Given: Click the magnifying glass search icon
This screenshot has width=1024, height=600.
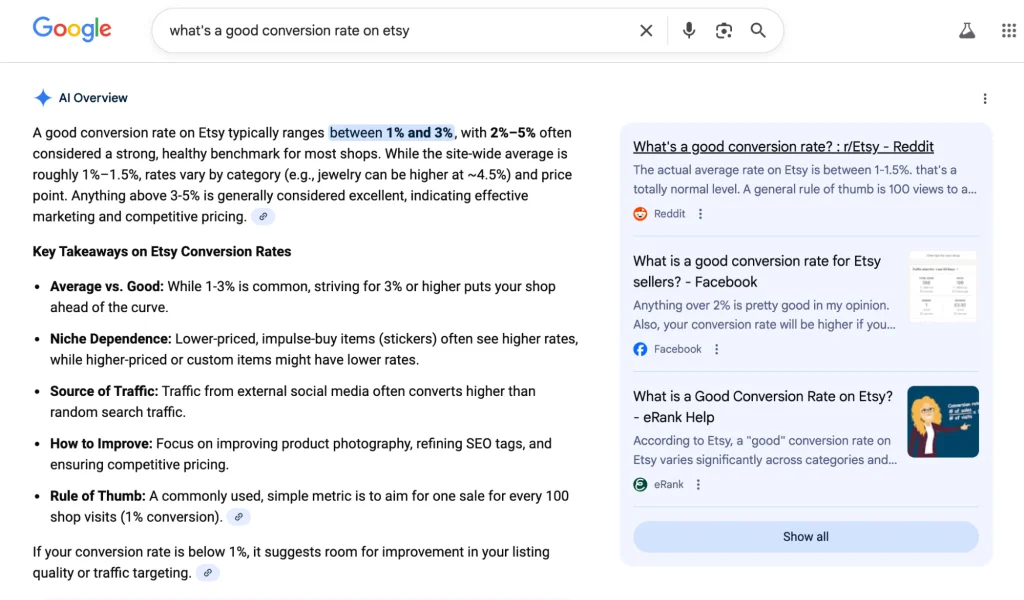Looking at the screenshot, I should pos(758,30).
